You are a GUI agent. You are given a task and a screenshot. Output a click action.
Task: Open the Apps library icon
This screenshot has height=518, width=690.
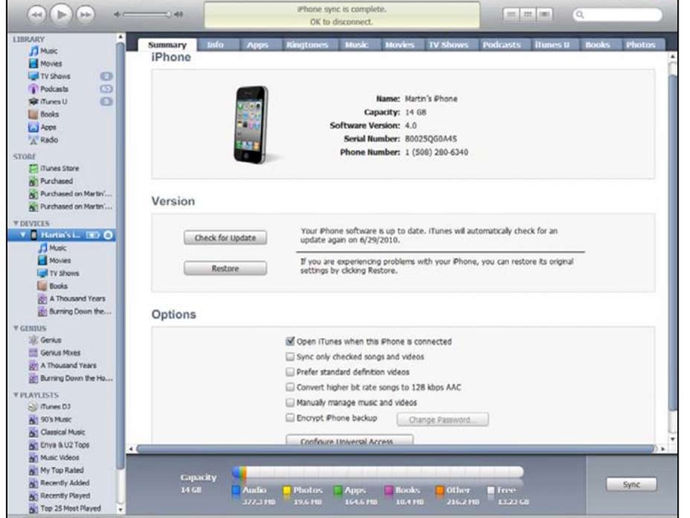[x=33, y=127]
